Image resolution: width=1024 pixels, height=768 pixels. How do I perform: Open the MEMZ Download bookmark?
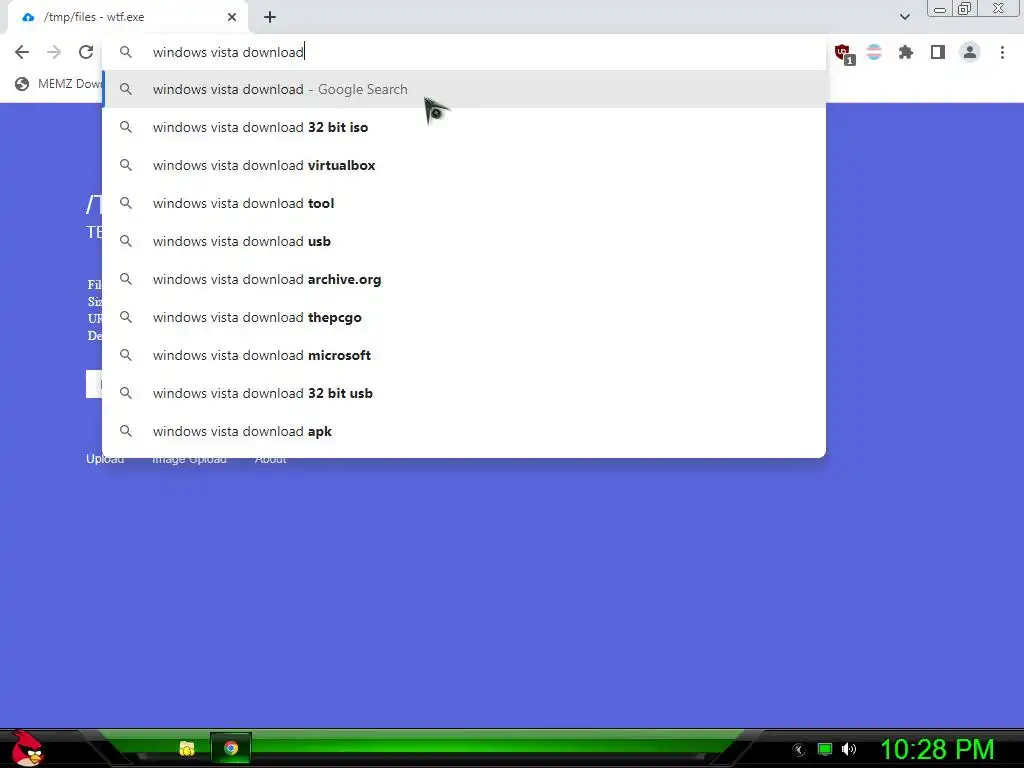click(x=59, y=84)
